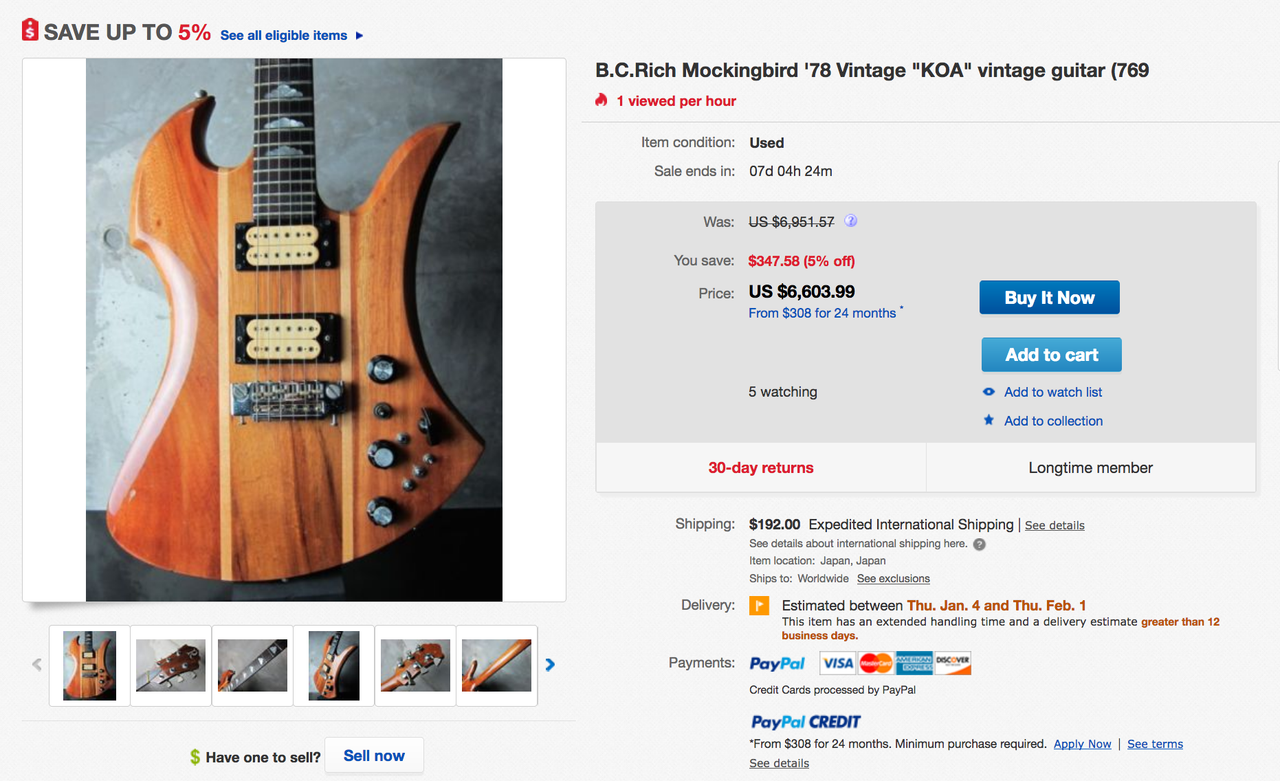Expand See all eligible items arrow
Viewport: 1280px width, 781px height.
coord(360,35)
